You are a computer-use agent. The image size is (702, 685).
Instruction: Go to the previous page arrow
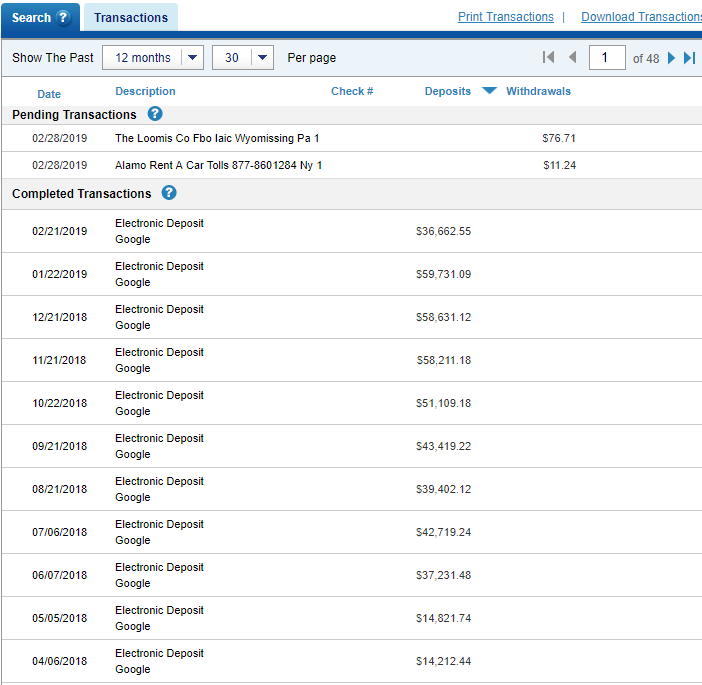pyautogui.click(x=572, y=57)
